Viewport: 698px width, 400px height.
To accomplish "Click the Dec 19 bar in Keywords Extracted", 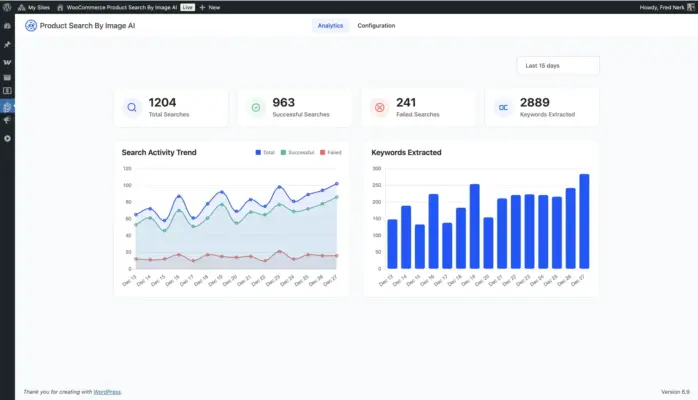I will coord(475,226).
